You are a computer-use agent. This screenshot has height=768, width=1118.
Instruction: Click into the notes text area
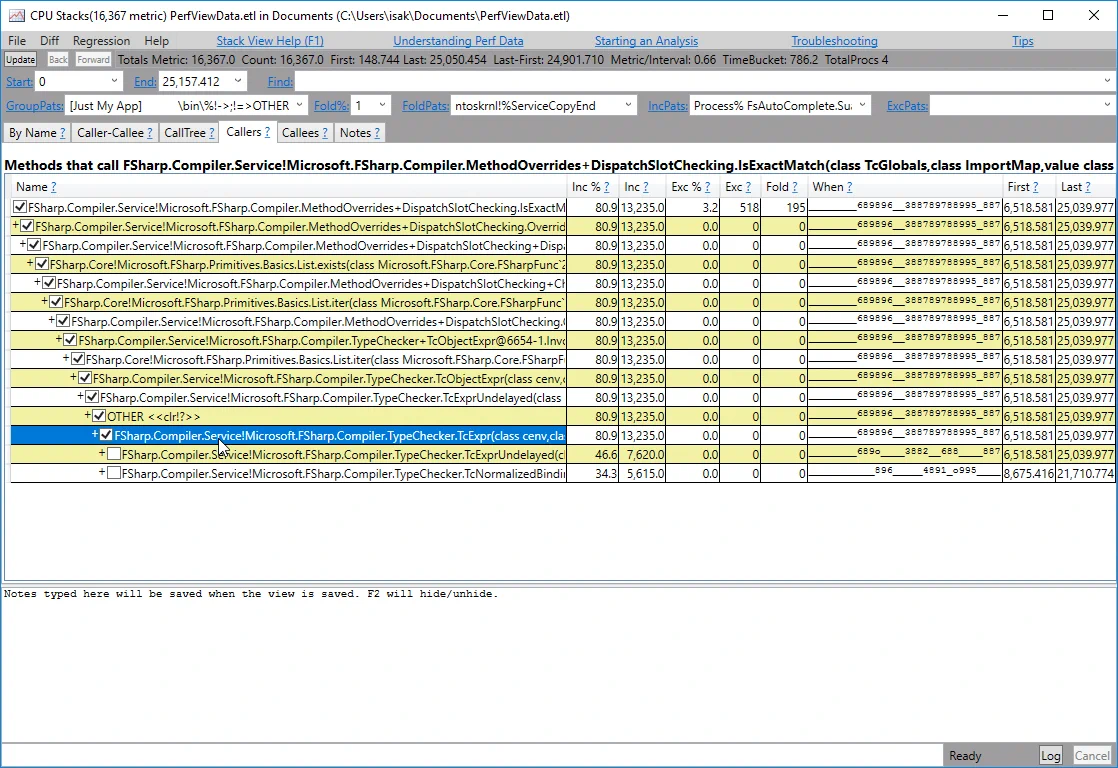coord(559,663)
